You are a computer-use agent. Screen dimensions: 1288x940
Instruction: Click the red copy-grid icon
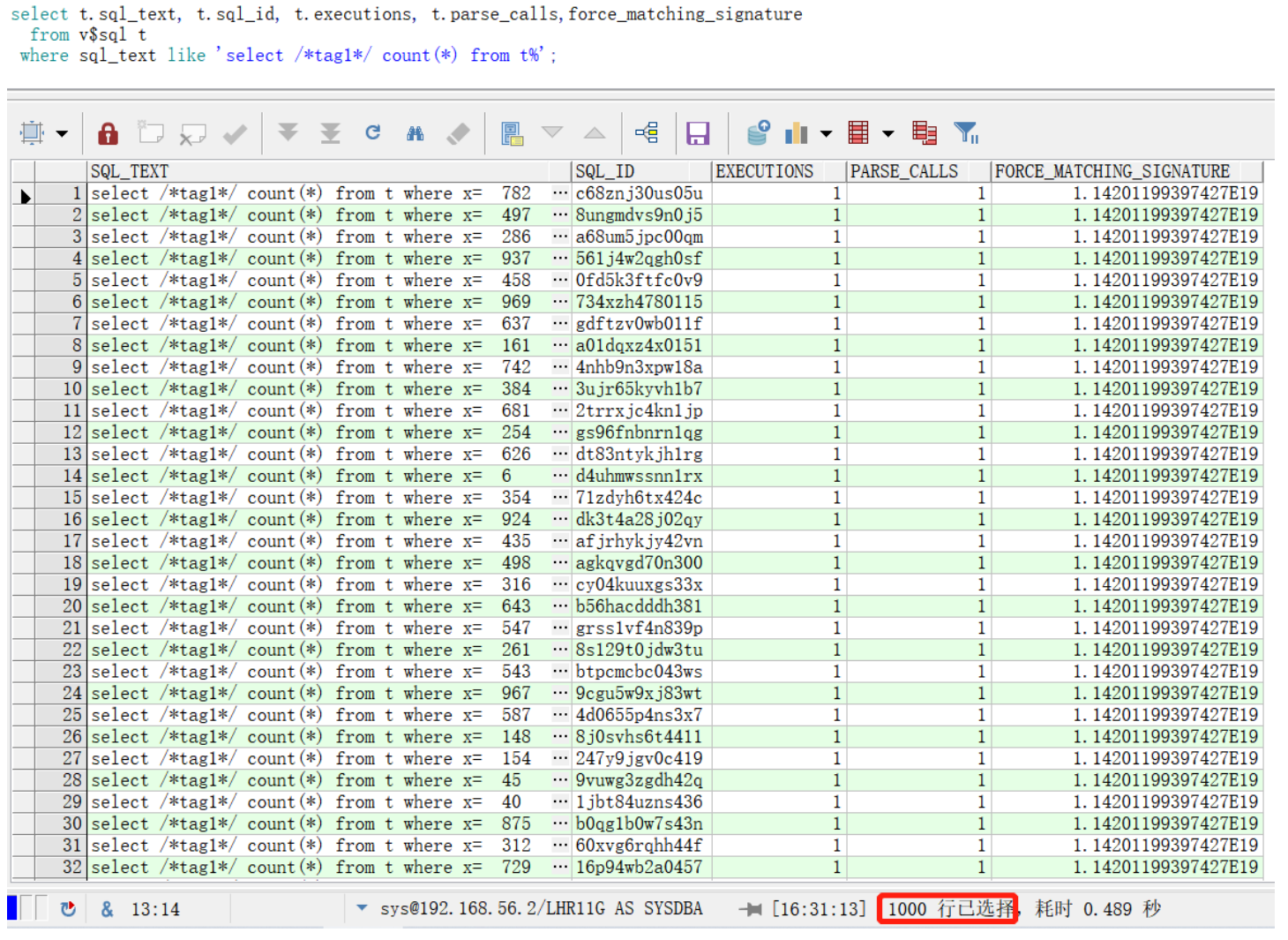pyautogui.click(x=925, y=133)
